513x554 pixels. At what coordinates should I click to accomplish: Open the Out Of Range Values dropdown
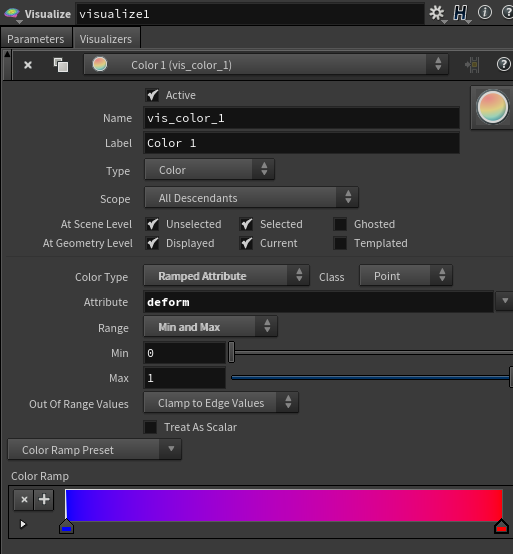tap(221, 403)
